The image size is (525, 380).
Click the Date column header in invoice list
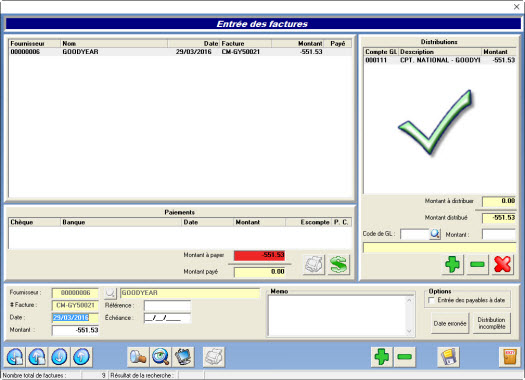194,44
